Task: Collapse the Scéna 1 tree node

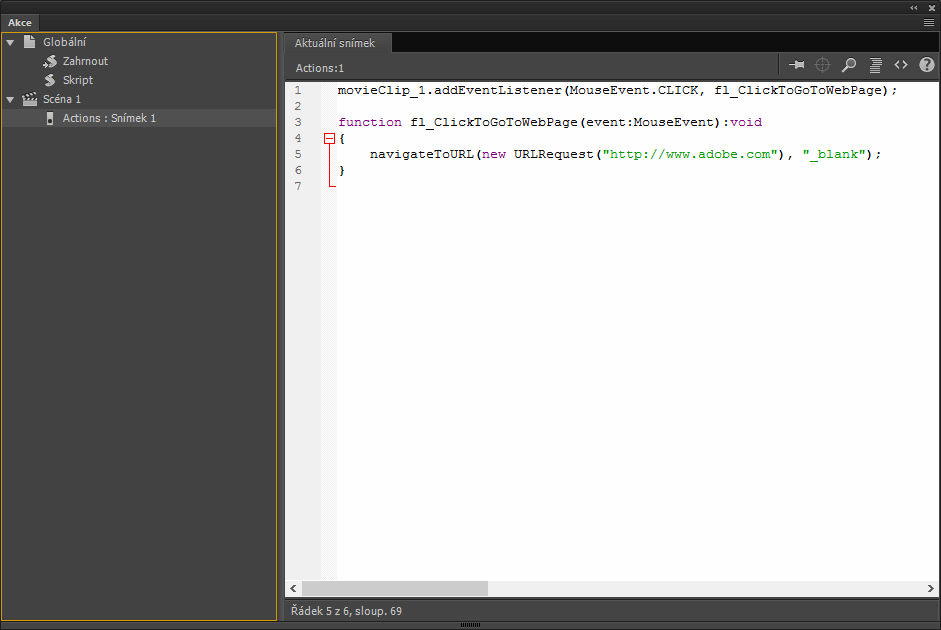Action: (x=10, y=99)
